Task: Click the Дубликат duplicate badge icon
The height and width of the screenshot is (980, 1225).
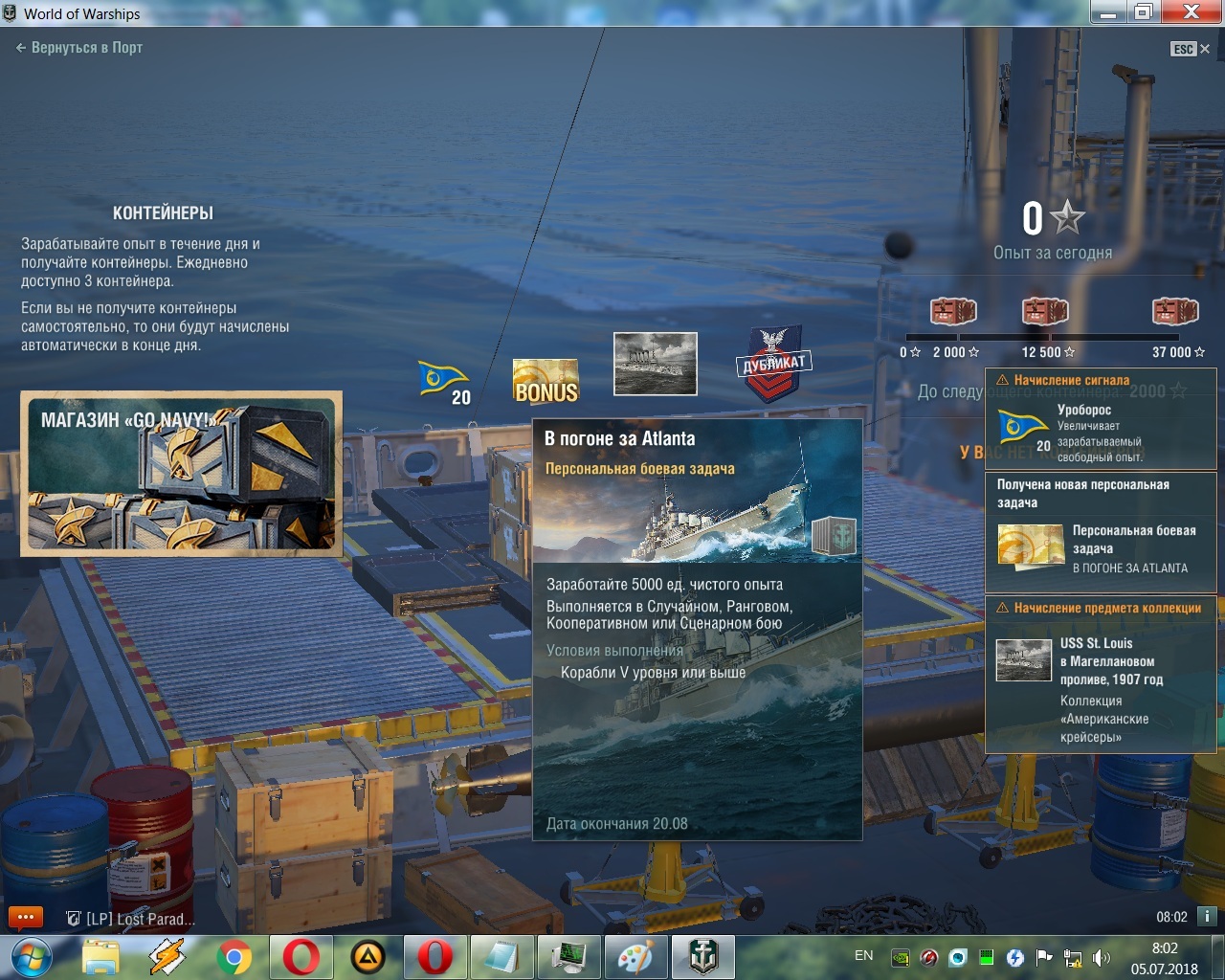Action: tap(773, 365)
